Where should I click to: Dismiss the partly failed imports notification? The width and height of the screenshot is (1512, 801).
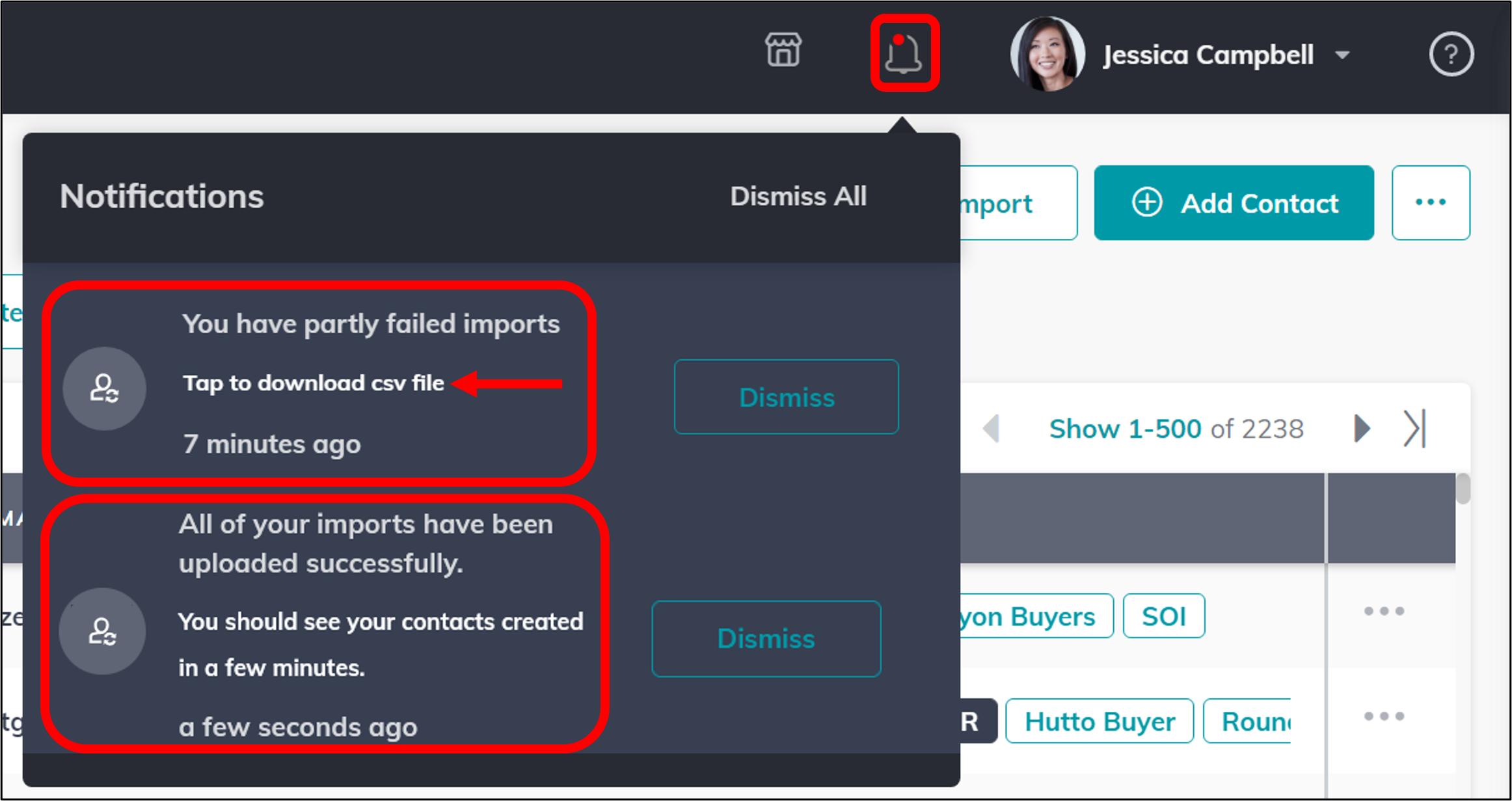[786, 397]
